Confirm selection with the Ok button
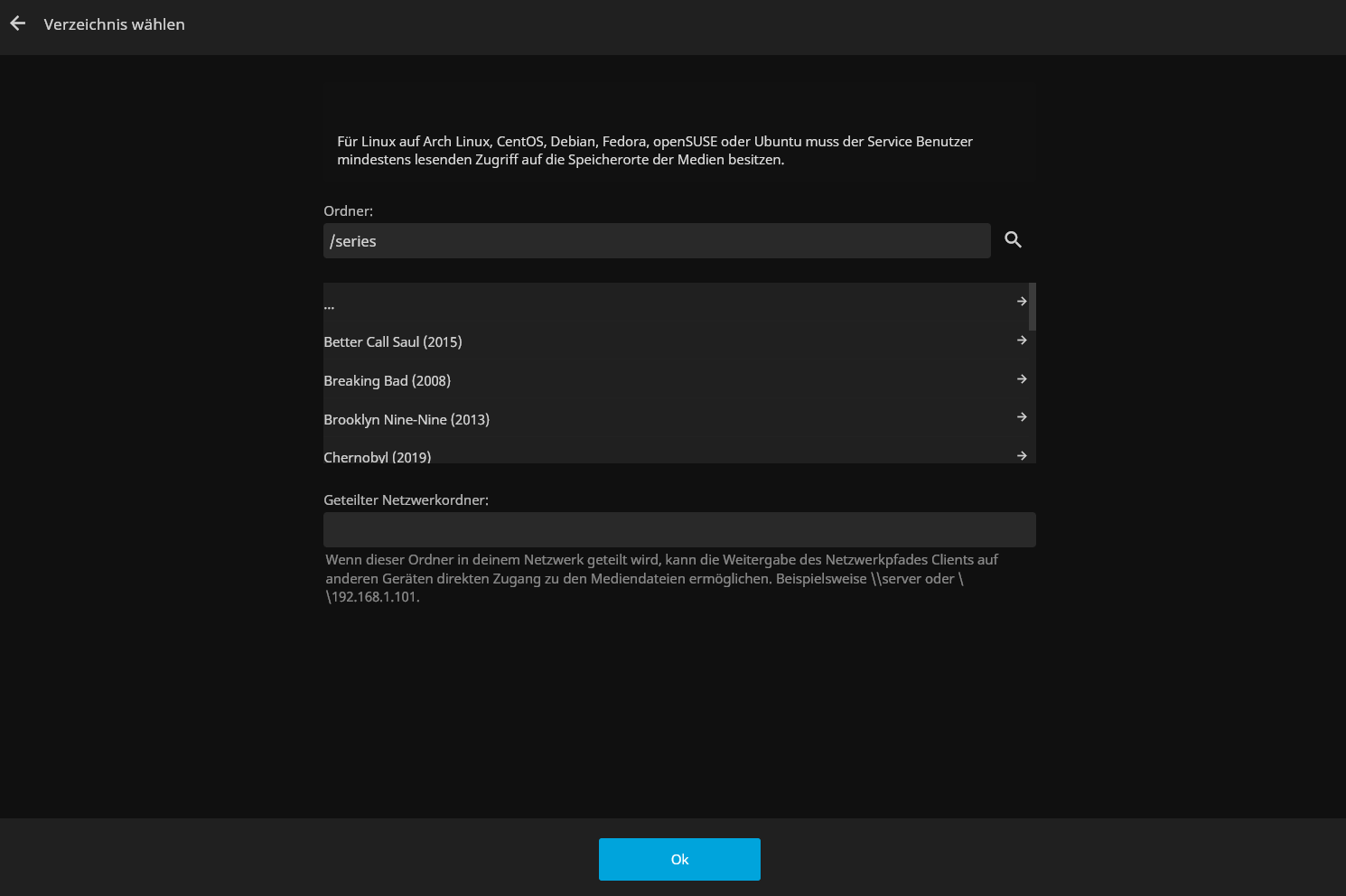The width and height of the screenshot is (1346, 896). coord(679,860)
